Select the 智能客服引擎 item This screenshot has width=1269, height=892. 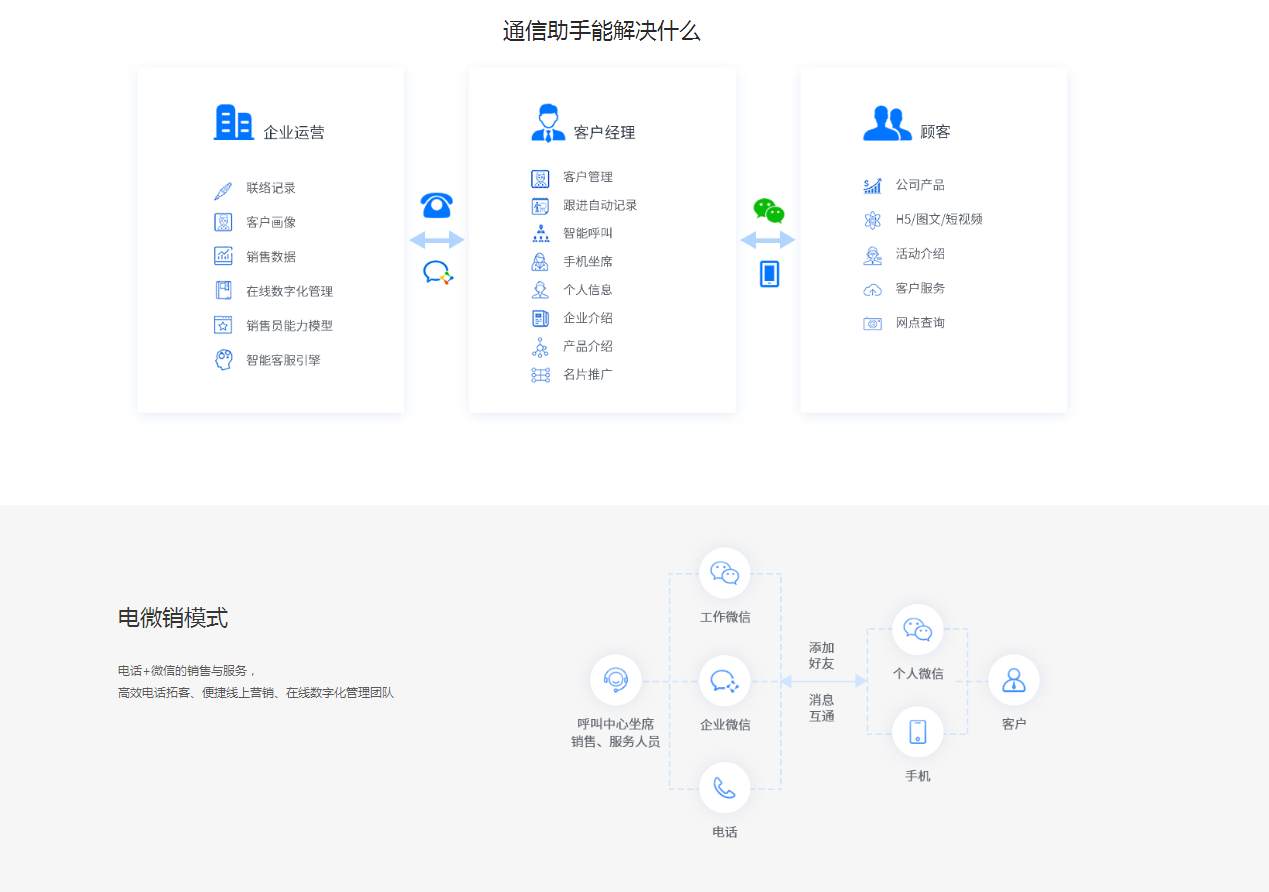[283, 360]
